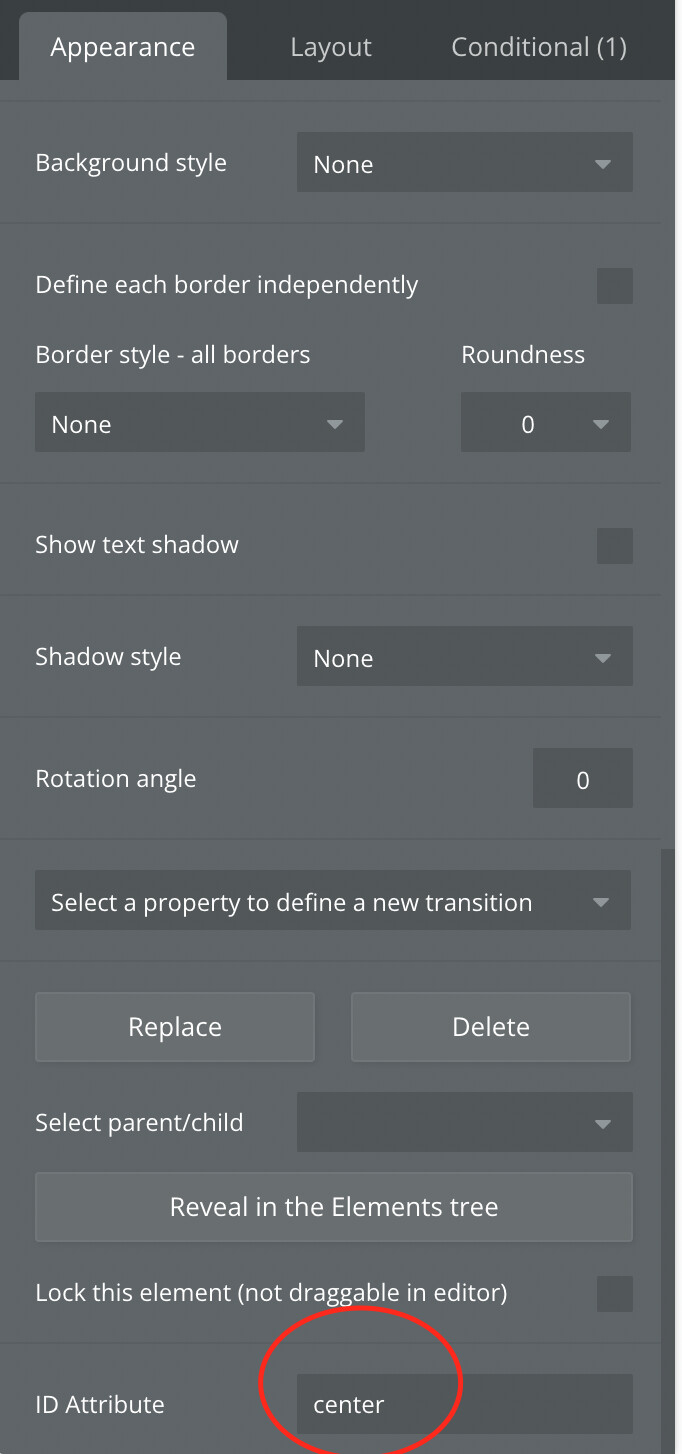Click the Shadow style dropdown arrow

point(602,658)
